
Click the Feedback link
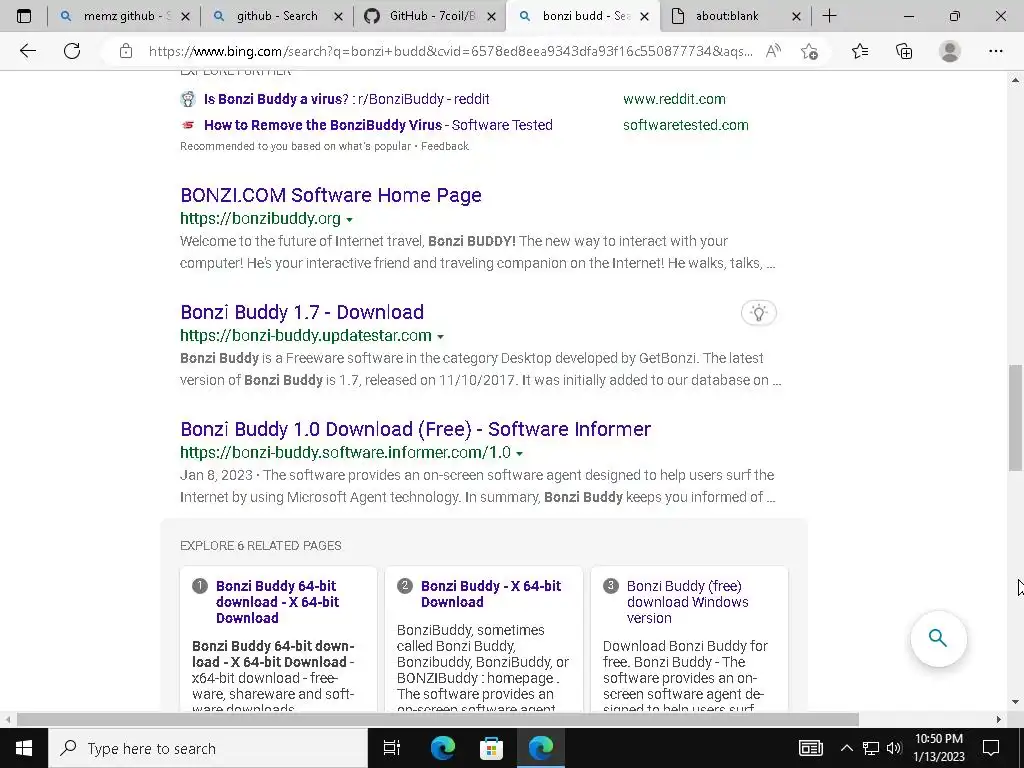point(445,146)
